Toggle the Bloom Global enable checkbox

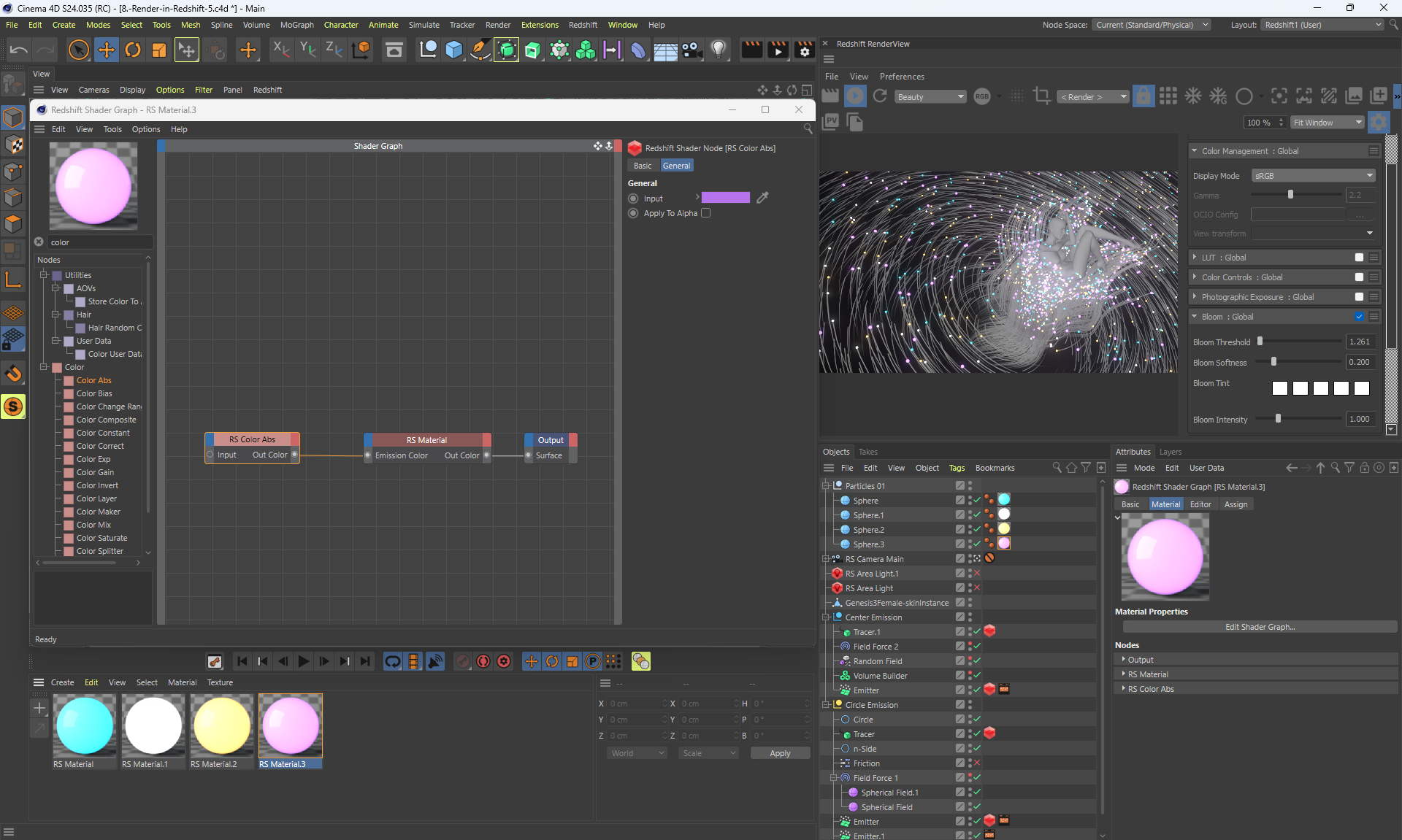click(1359, 317)
